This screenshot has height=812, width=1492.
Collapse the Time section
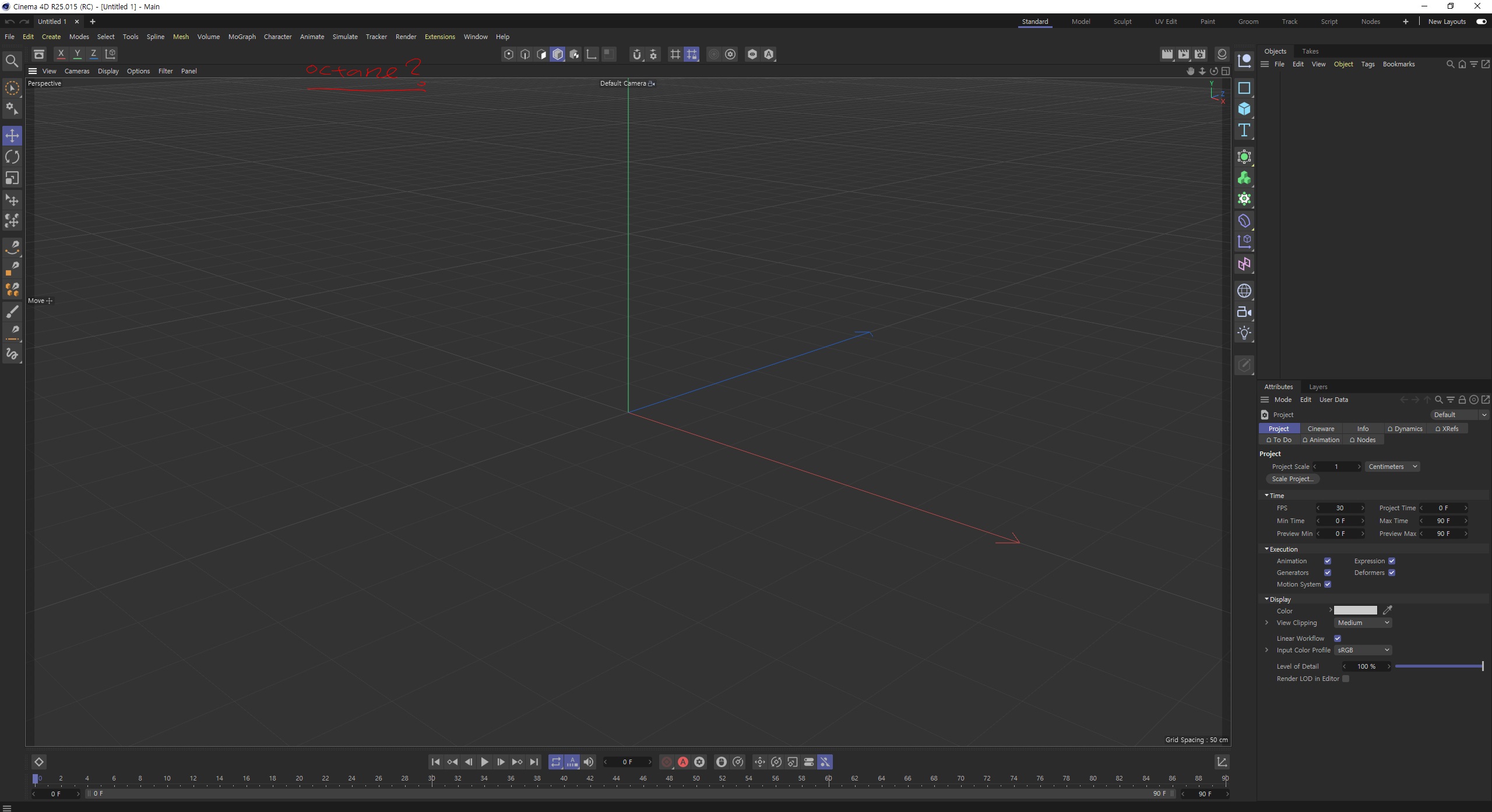click(1266, 496)
